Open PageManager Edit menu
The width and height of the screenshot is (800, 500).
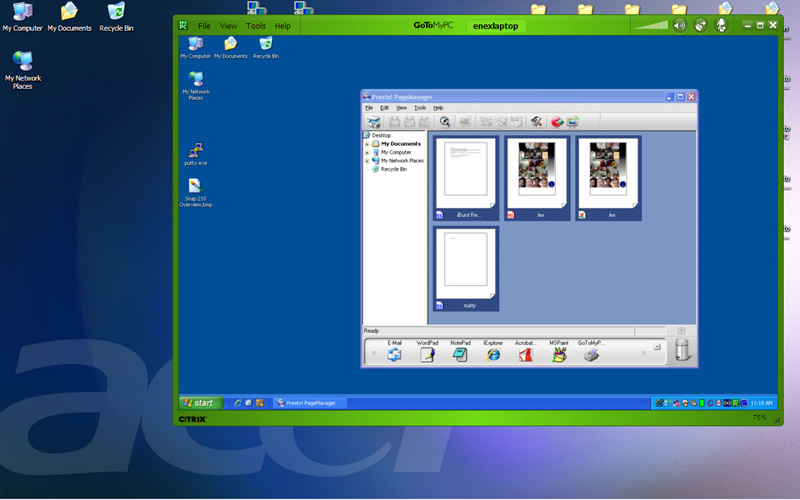(384, 108)
